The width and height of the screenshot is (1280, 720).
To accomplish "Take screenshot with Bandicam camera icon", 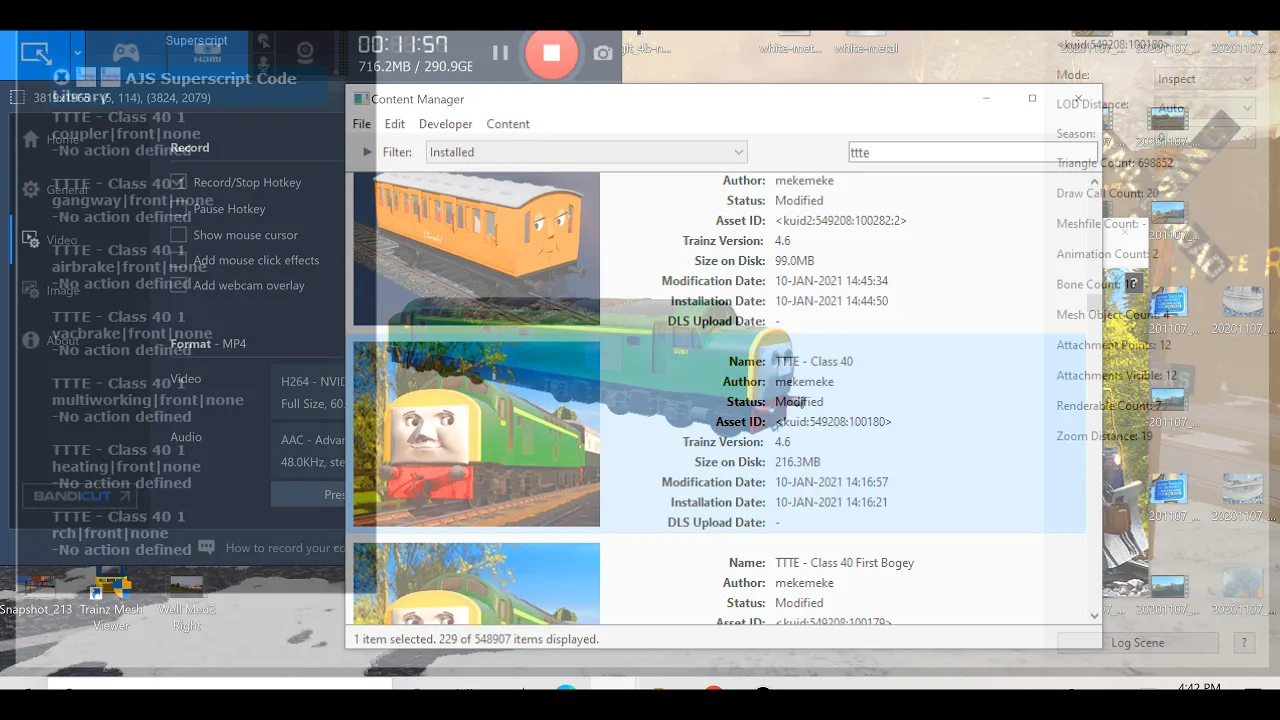I will coord(603,53).
